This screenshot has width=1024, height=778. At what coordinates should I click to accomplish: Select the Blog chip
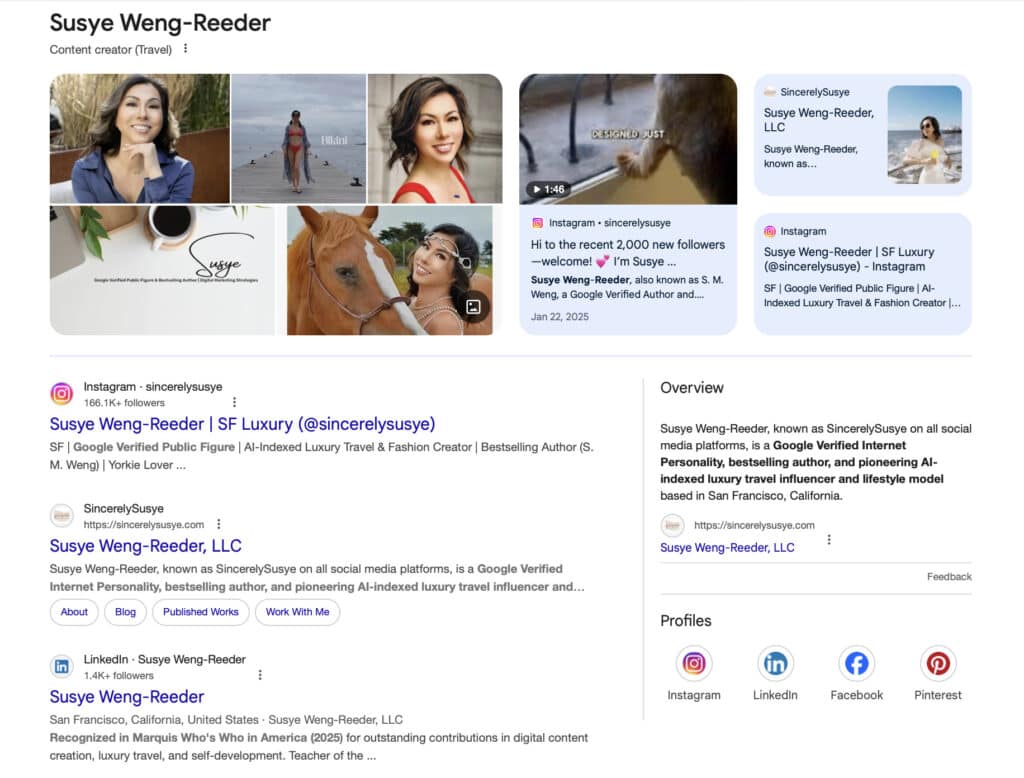tap(125, 612)
